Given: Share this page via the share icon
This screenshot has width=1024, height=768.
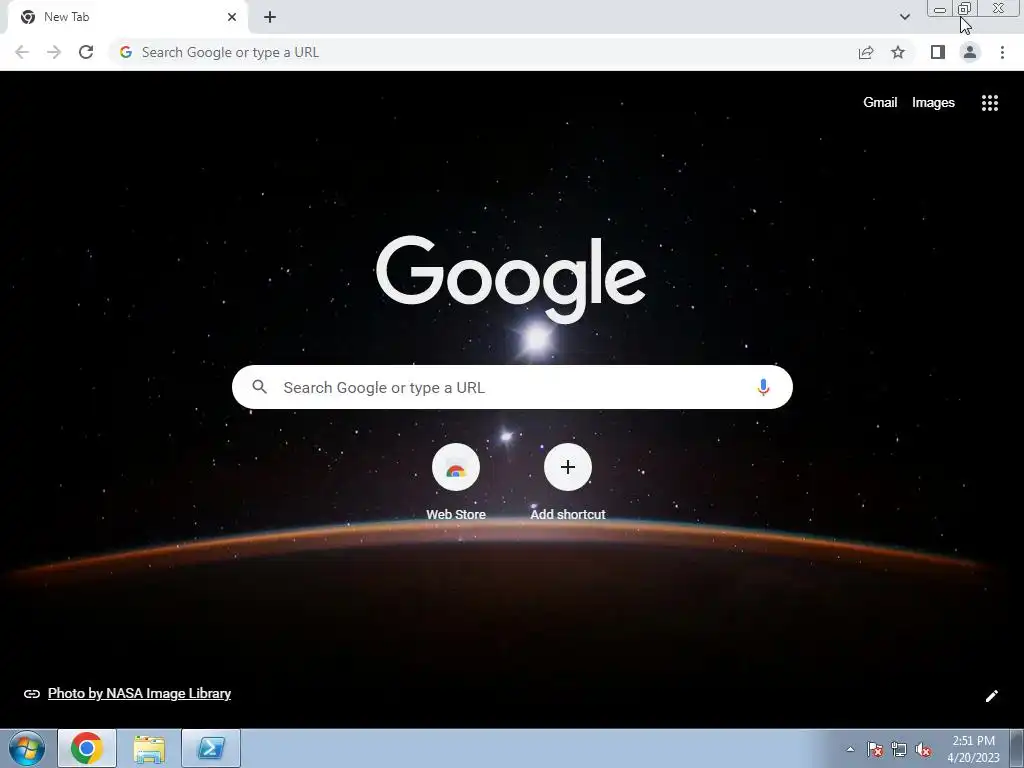Looking at the screenshot, I should [x=866, y=52].
